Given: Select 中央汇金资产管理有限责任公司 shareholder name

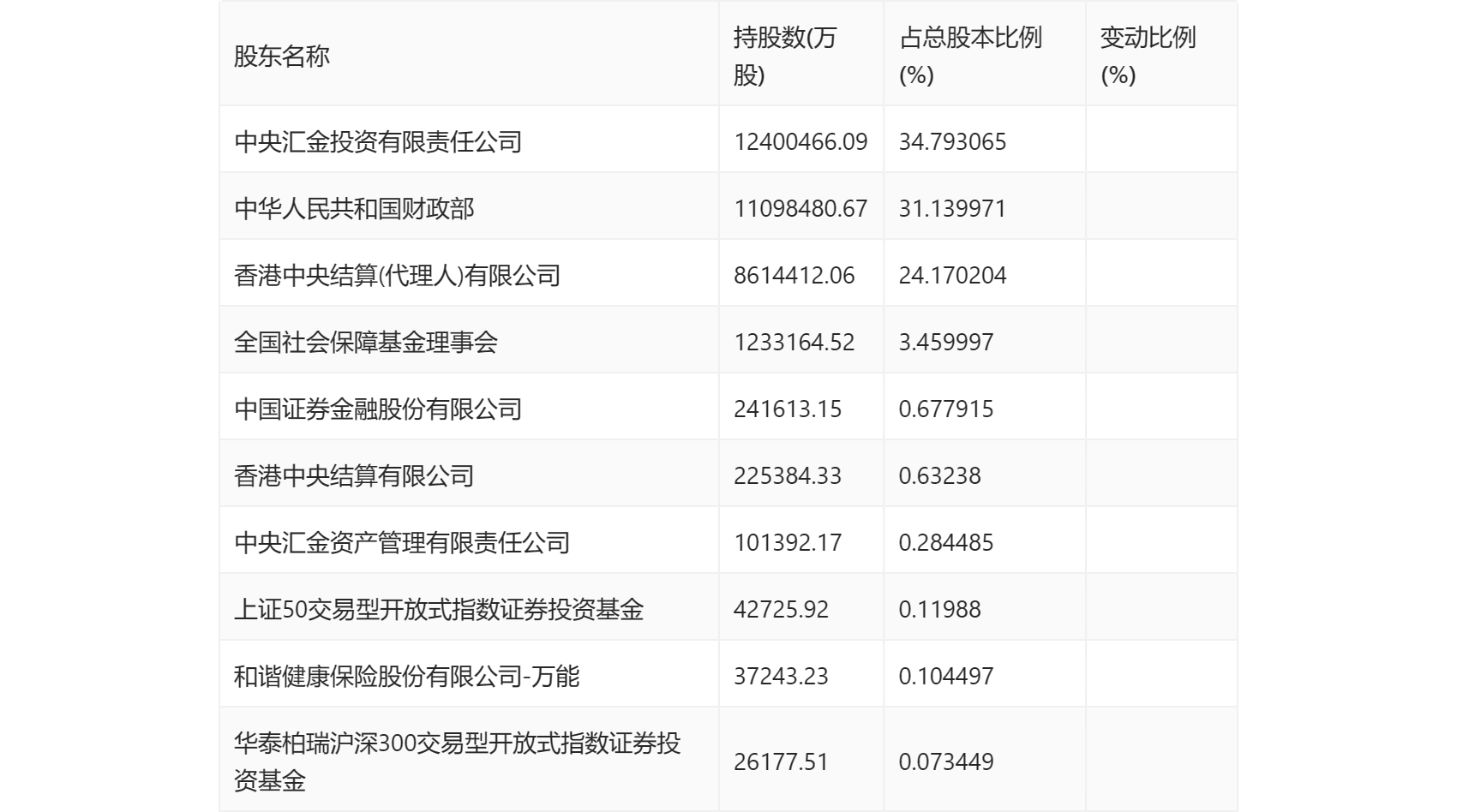Looking at the screenshot, I should [402, 542].
